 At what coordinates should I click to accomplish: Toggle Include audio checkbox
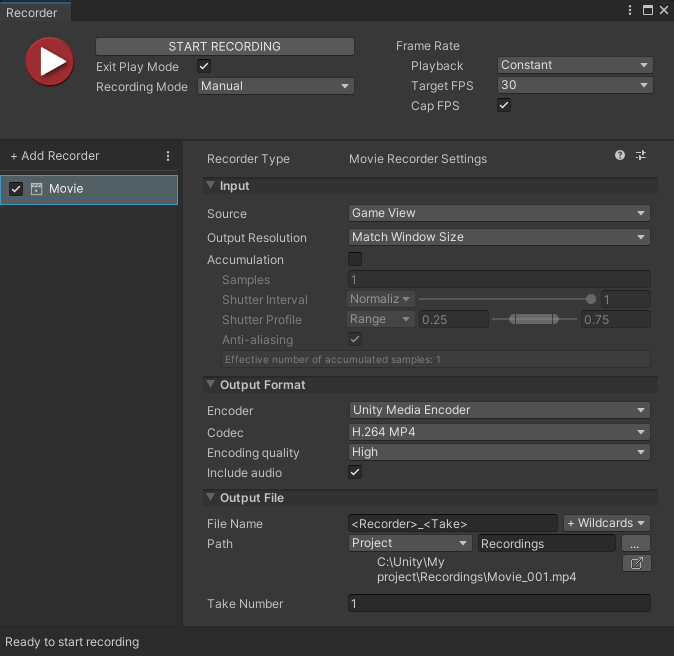click(355, 472)
